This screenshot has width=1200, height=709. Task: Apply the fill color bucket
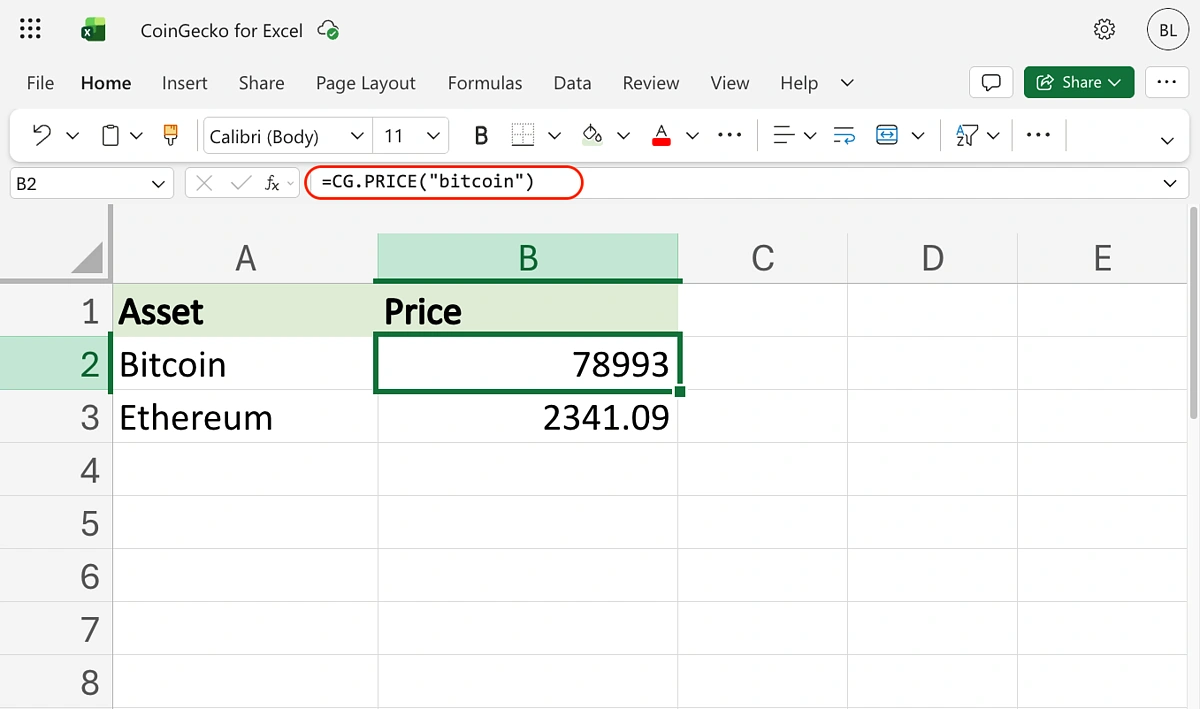click(x=592, y=135)
